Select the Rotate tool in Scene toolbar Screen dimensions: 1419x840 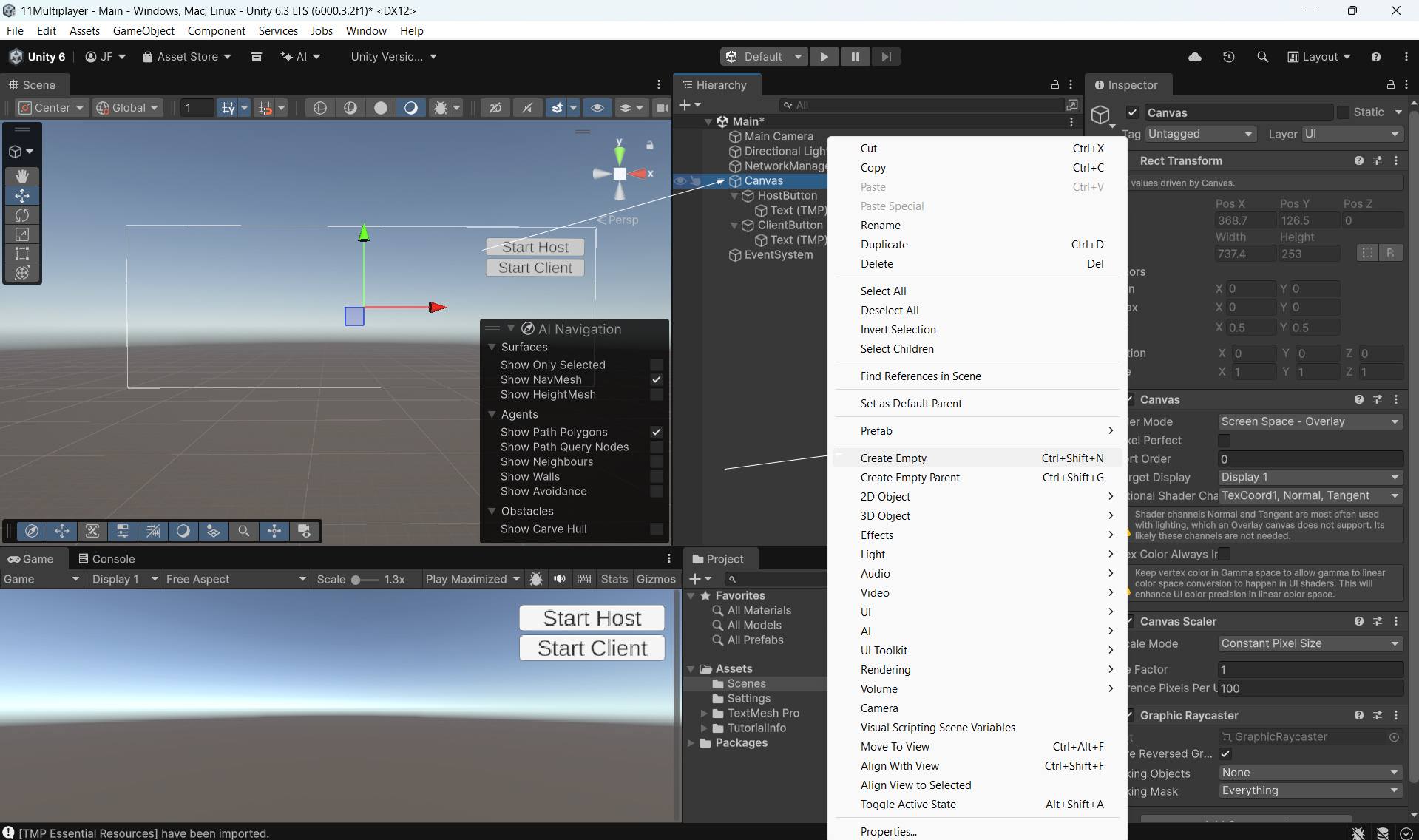click(22, 215)
